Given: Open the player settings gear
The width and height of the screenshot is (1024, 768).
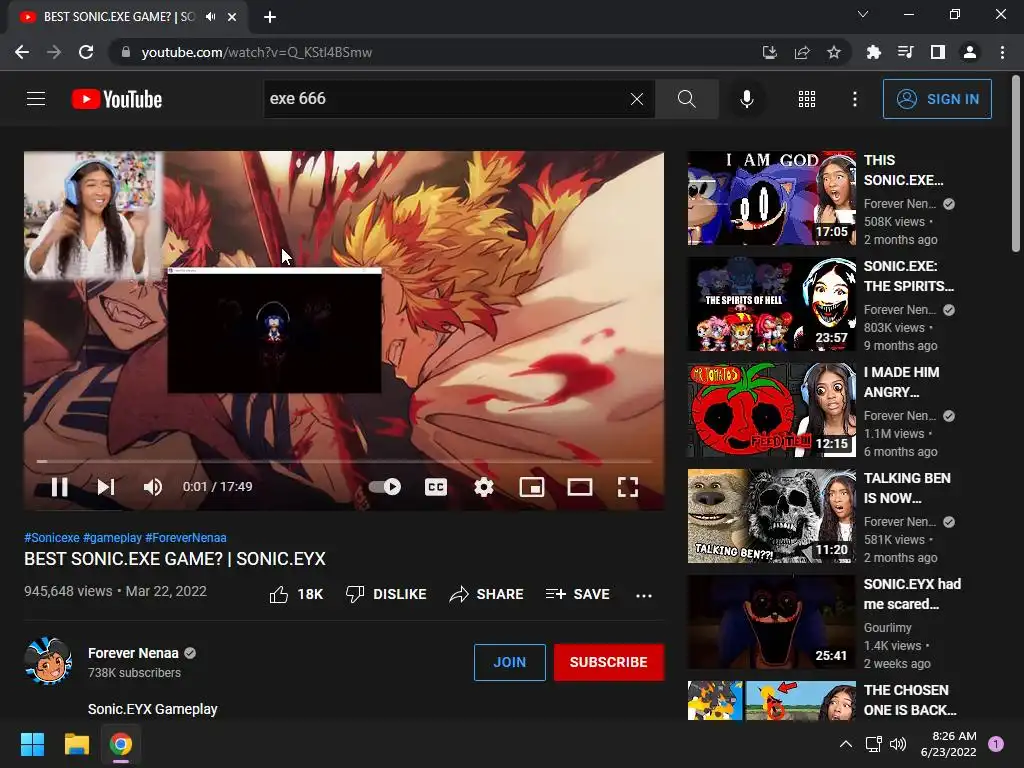Looking at the screenshot, I should coord(483,487).
